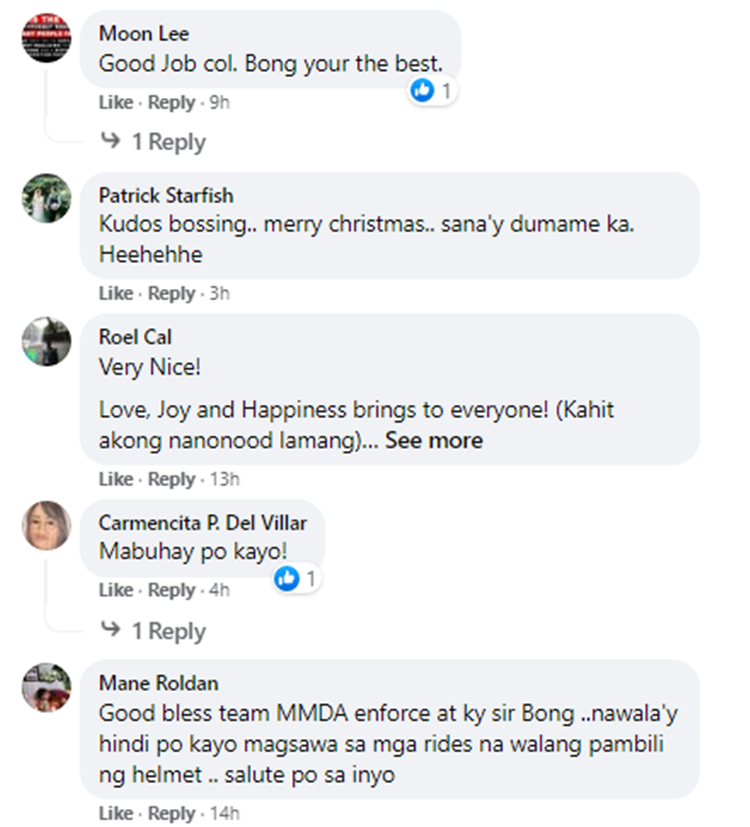Like Moon Lee's comment
This screenshot has width=750, height=827.
coord(115,103)
